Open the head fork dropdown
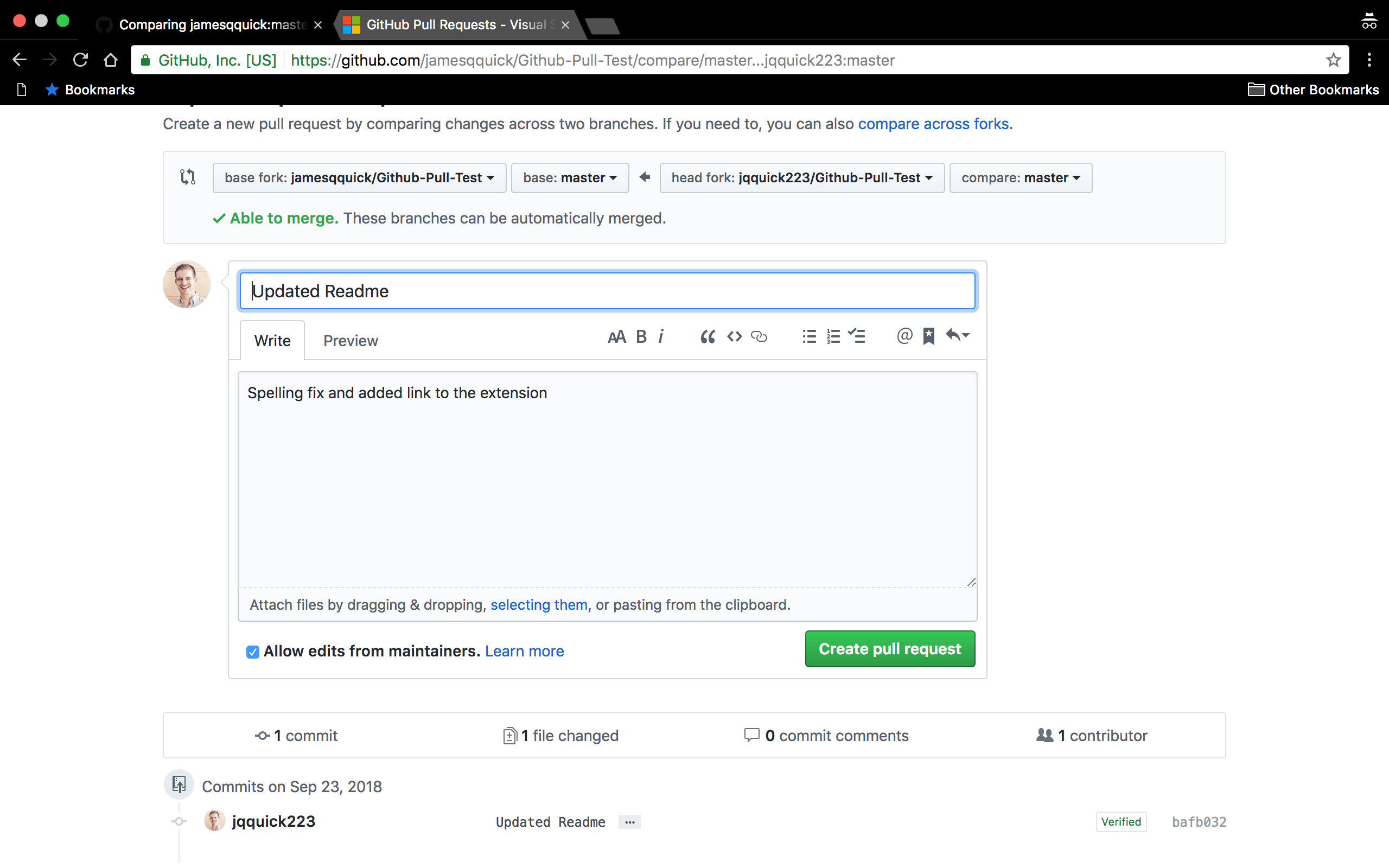Image resolution: width=1389 pixels, height=868 pixels. coord(802,178)
